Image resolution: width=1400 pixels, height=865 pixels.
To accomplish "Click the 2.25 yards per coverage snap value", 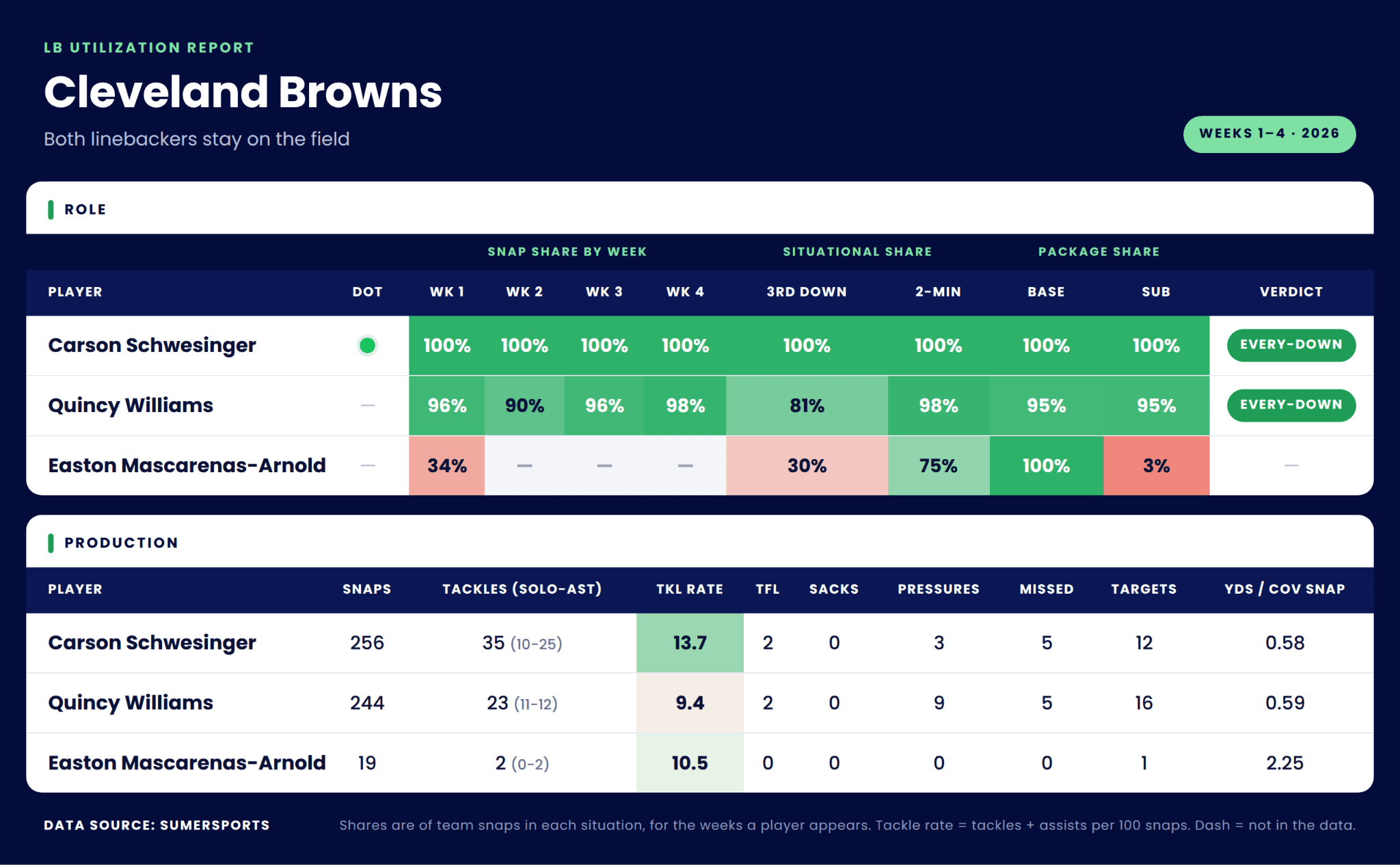I will (1284, 763).
